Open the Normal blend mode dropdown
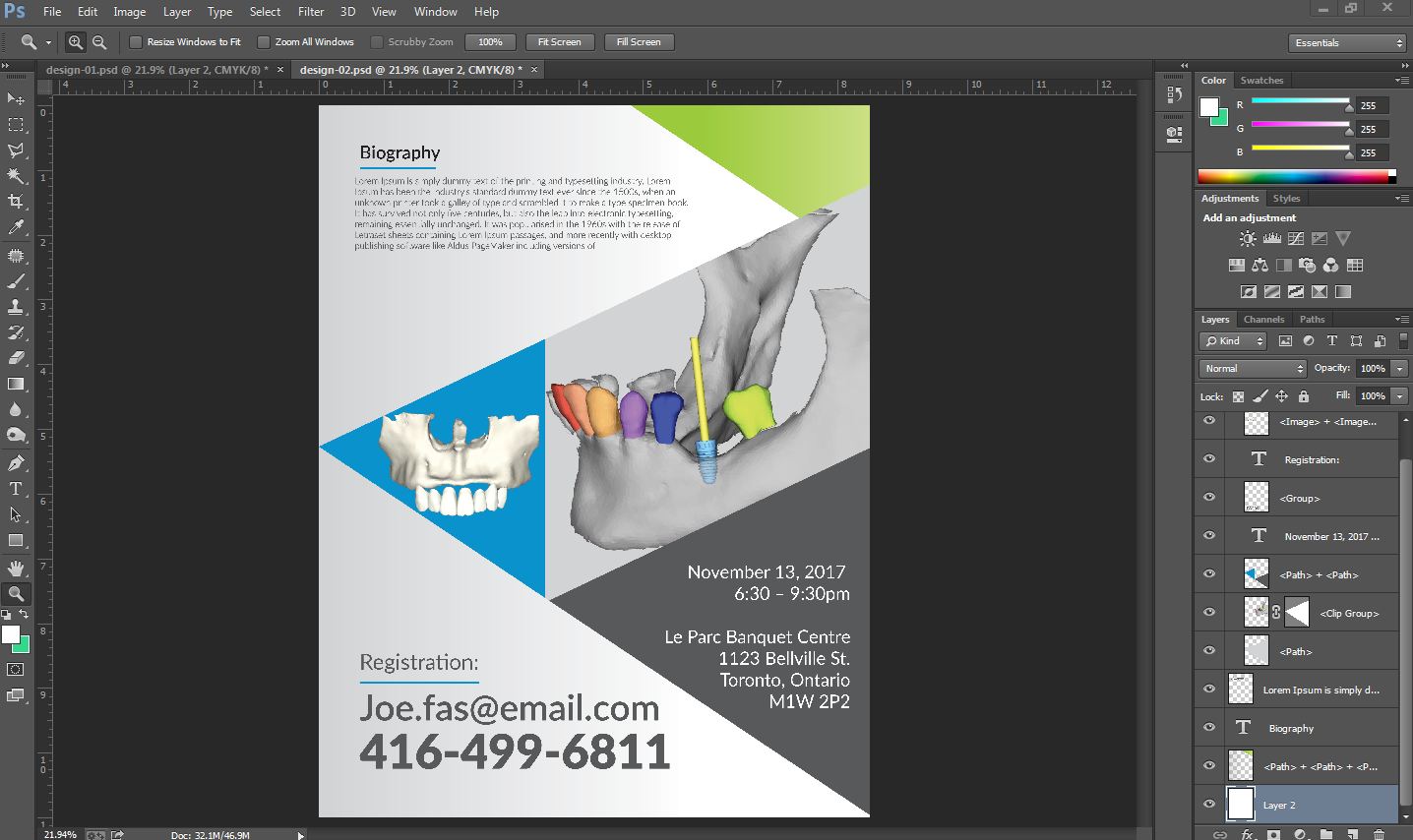Viewport: 1413px width, 840px height. (x=1253, y=368)
